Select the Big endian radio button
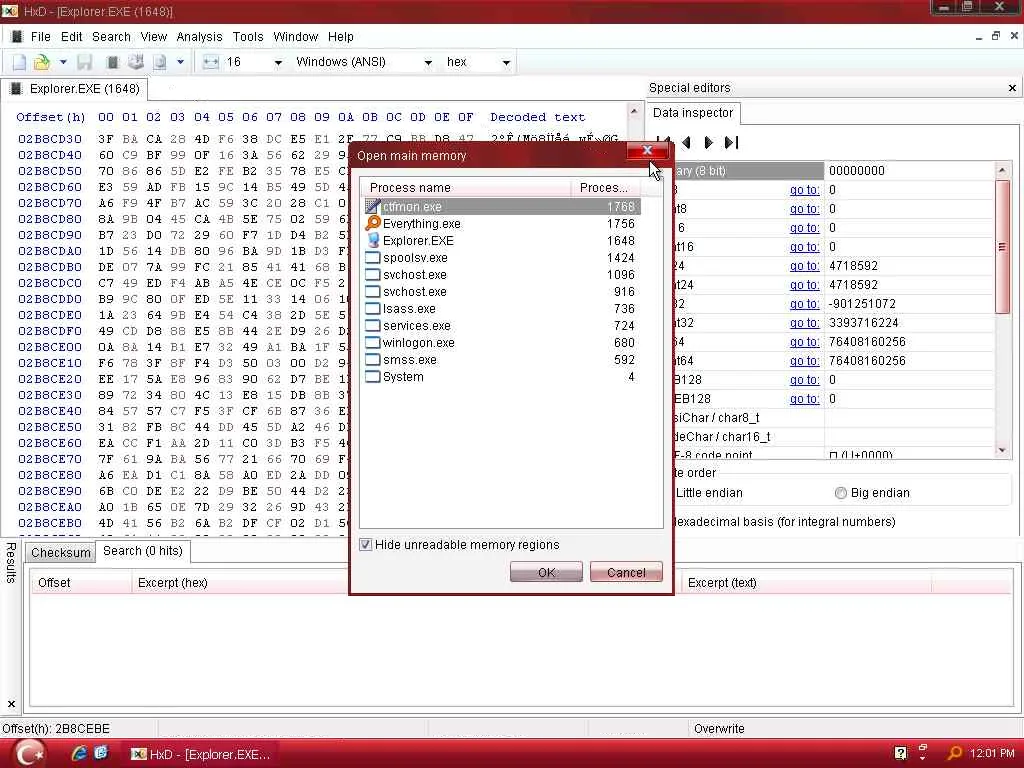 click(840, 493)
